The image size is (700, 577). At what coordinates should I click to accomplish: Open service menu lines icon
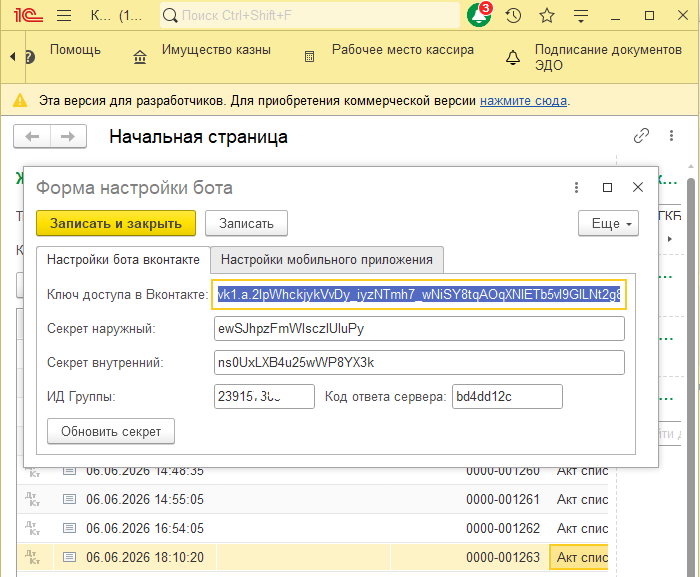point(581,16)
